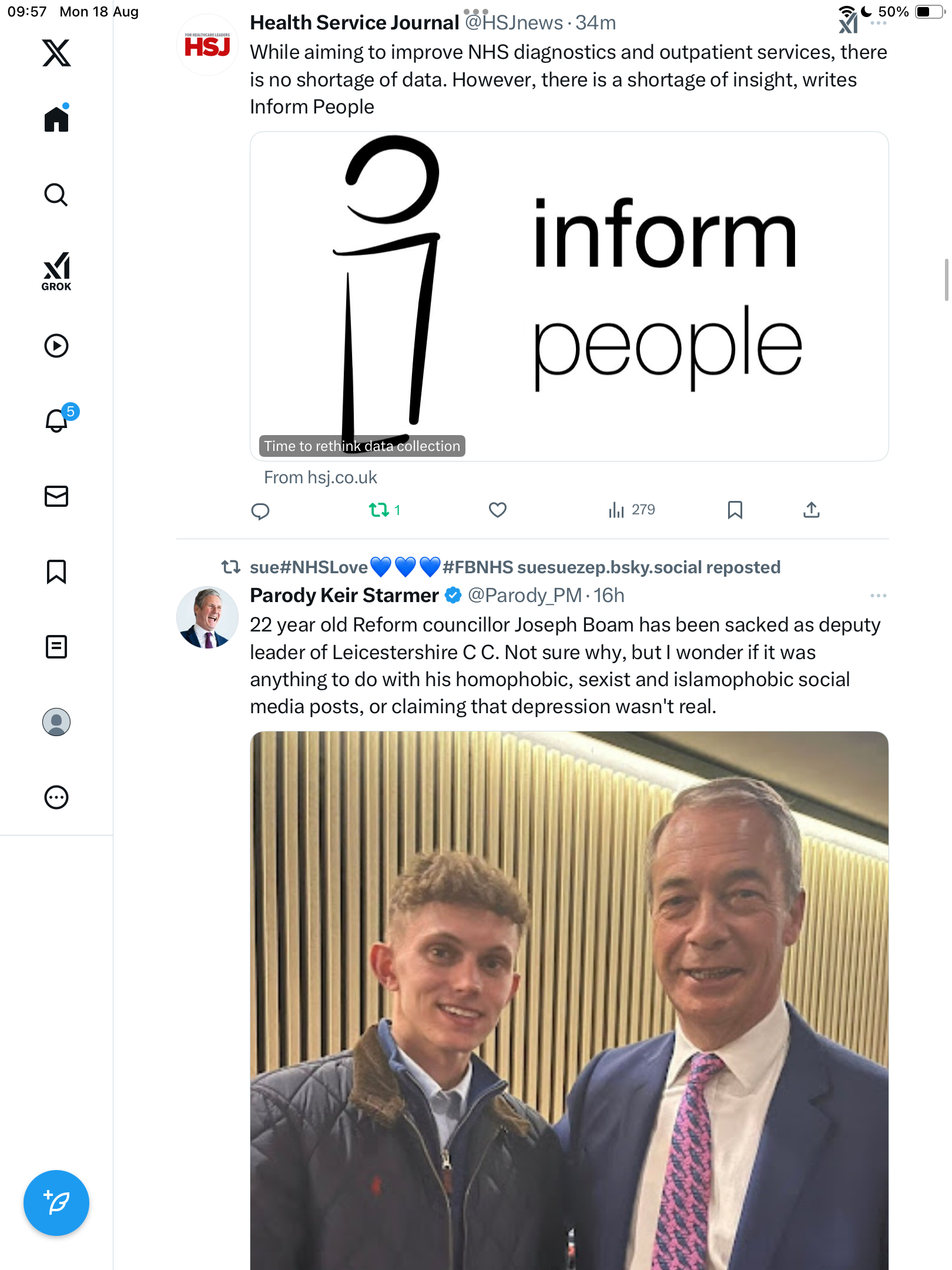Open options menu on HSJ post

click(x=878, y=23)
